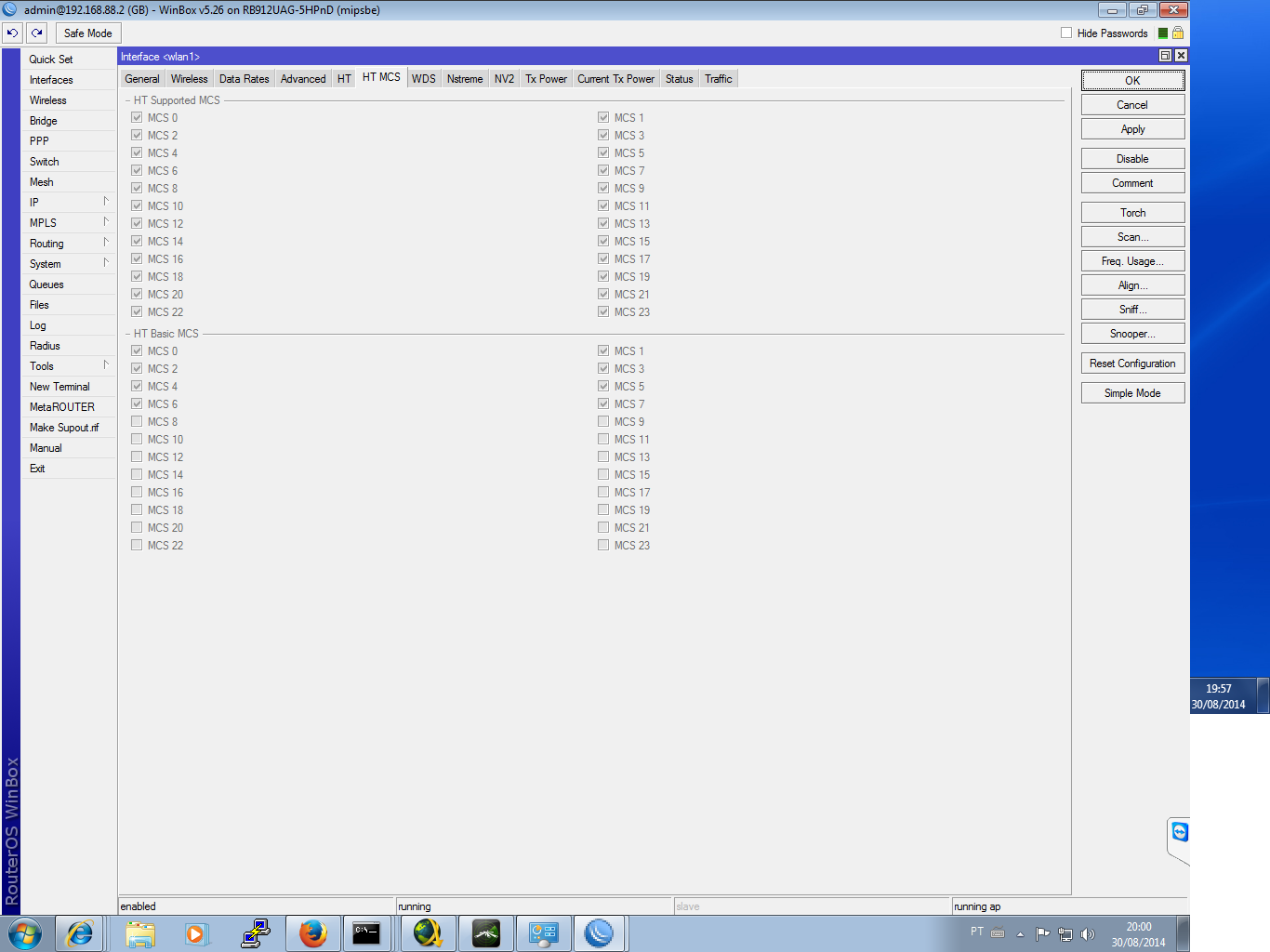1270x952 pixels.
Task: Open New Terminal from the sidebar
Action: click(x=69, y=387)
